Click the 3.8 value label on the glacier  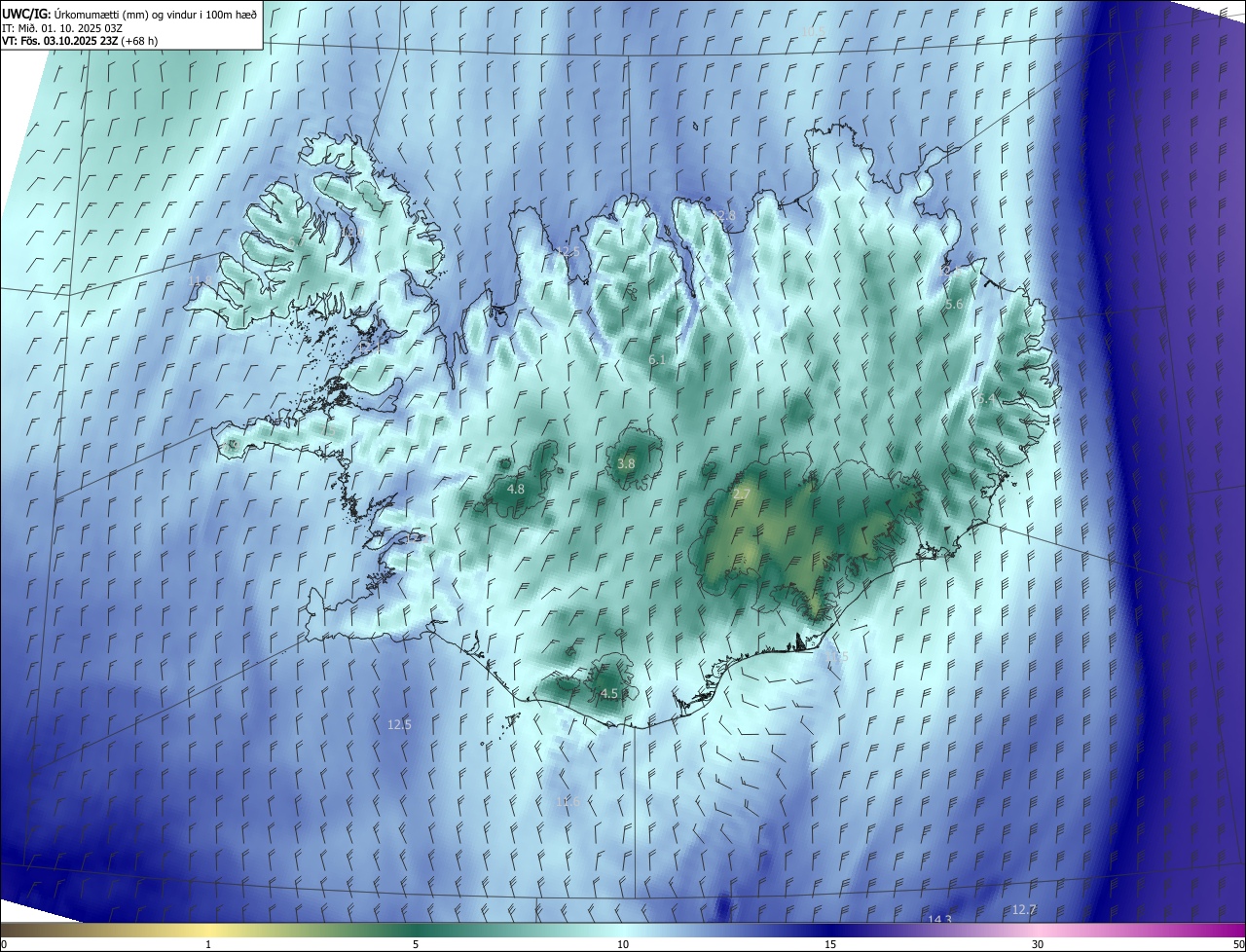coord(626,464)
